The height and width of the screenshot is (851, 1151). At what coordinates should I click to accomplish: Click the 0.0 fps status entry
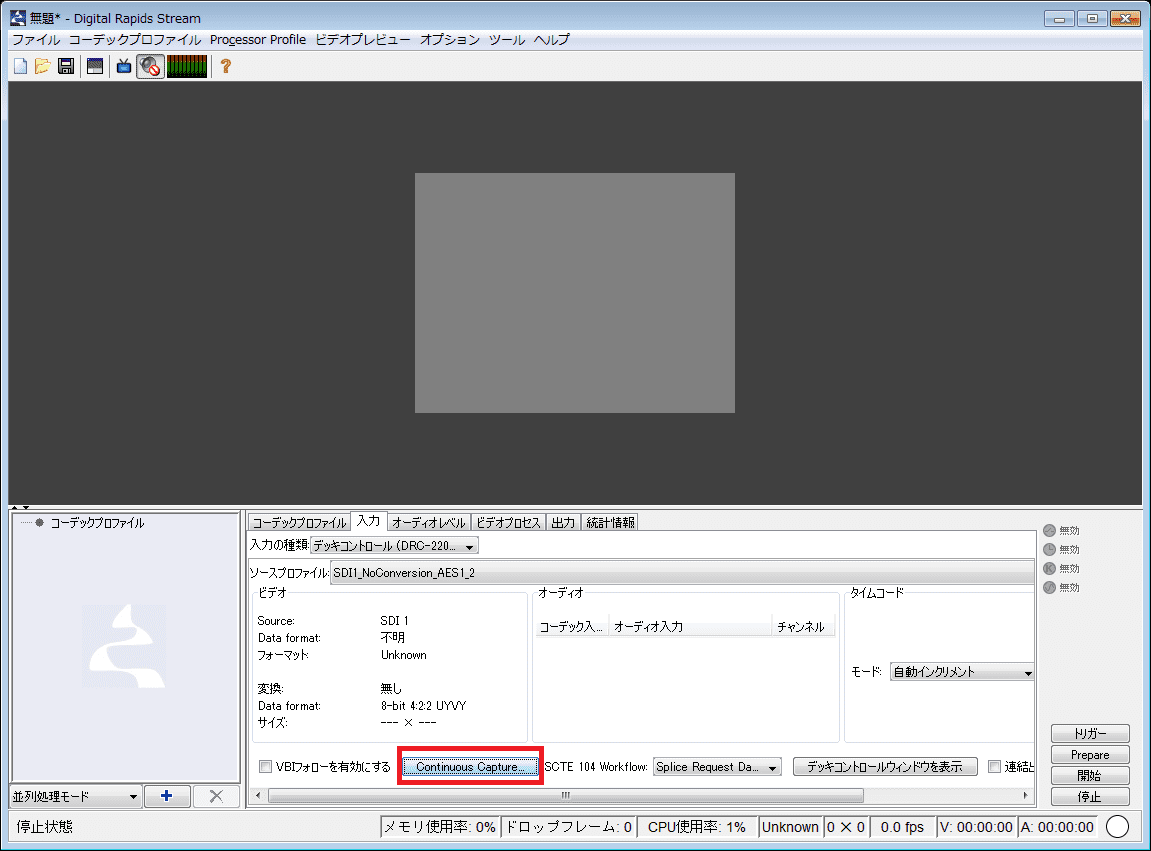[x=902, y=827]
